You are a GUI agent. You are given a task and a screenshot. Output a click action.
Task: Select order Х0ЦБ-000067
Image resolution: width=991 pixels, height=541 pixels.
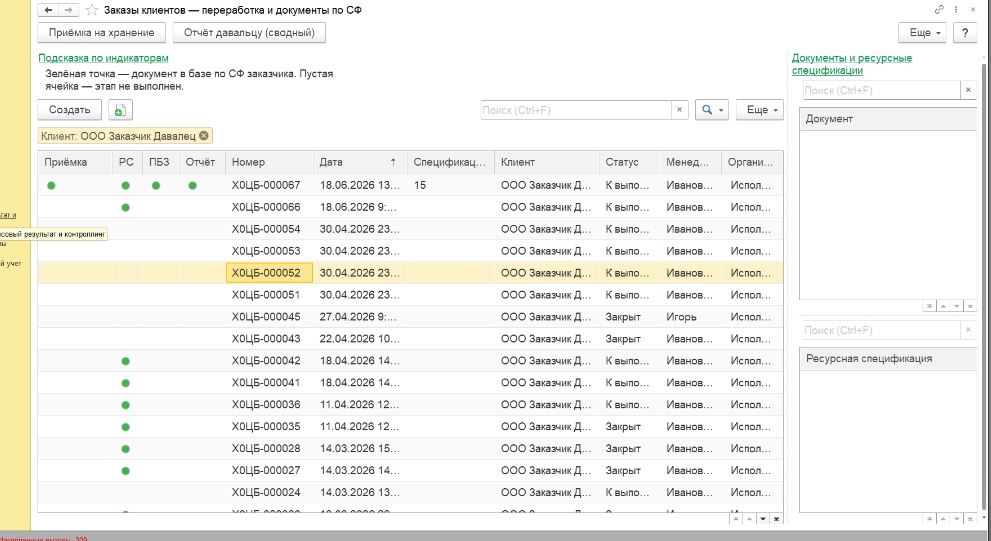(266, 185)
